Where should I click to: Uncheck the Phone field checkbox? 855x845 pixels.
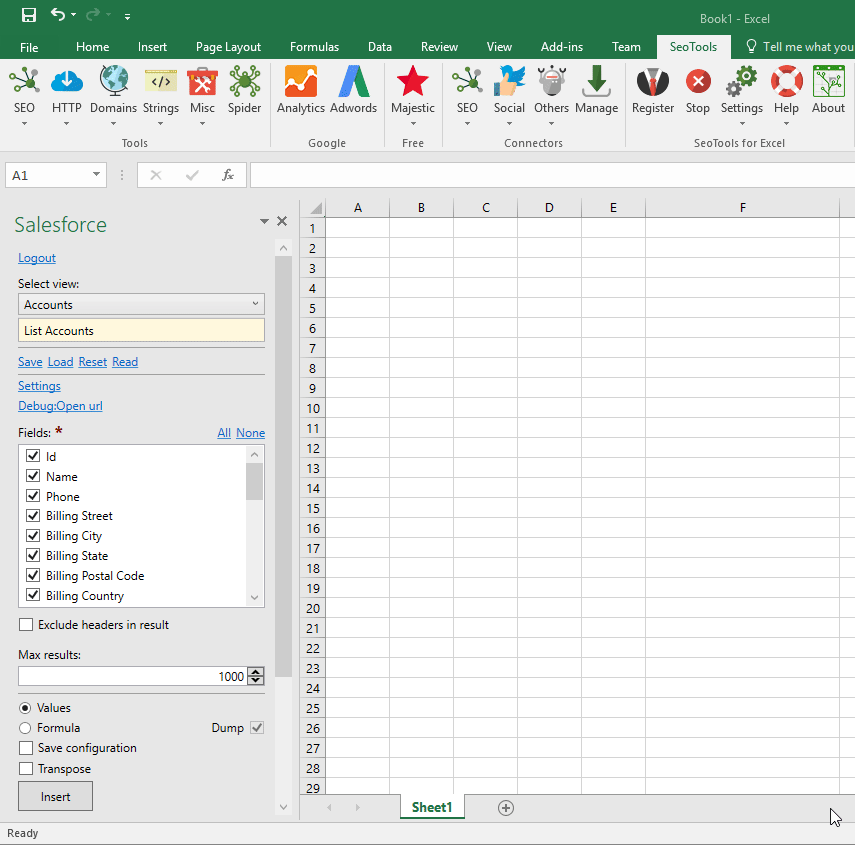coord(33,496)
